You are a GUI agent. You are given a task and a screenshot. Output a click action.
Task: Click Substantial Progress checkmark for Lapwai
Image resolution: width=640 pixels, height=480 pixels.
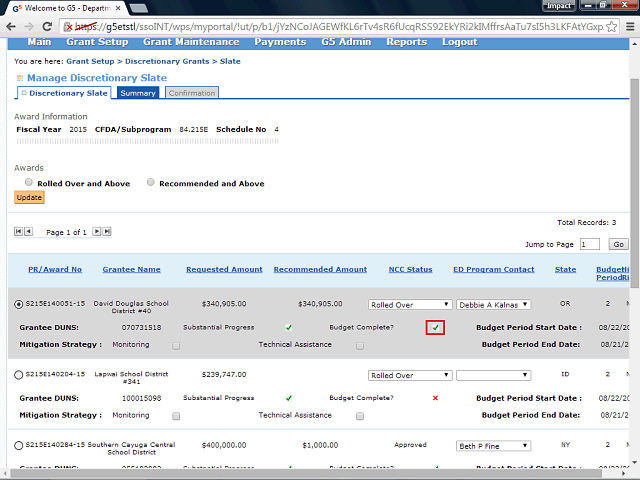289,398
